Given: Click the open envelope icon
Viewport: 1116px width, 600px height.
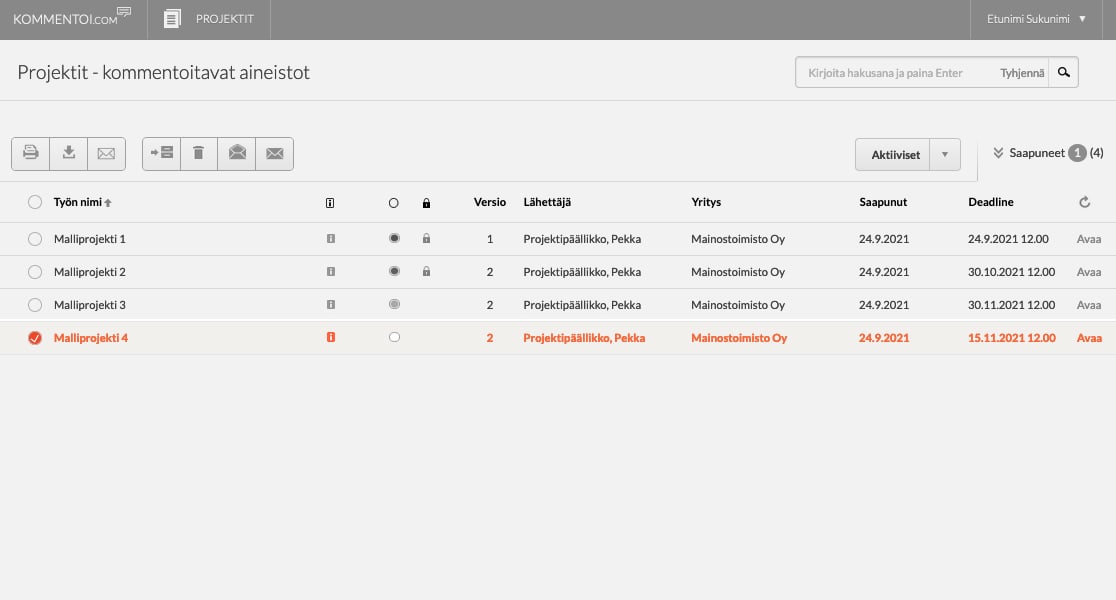Looking at the screenshot, I should tap(237, 153).
